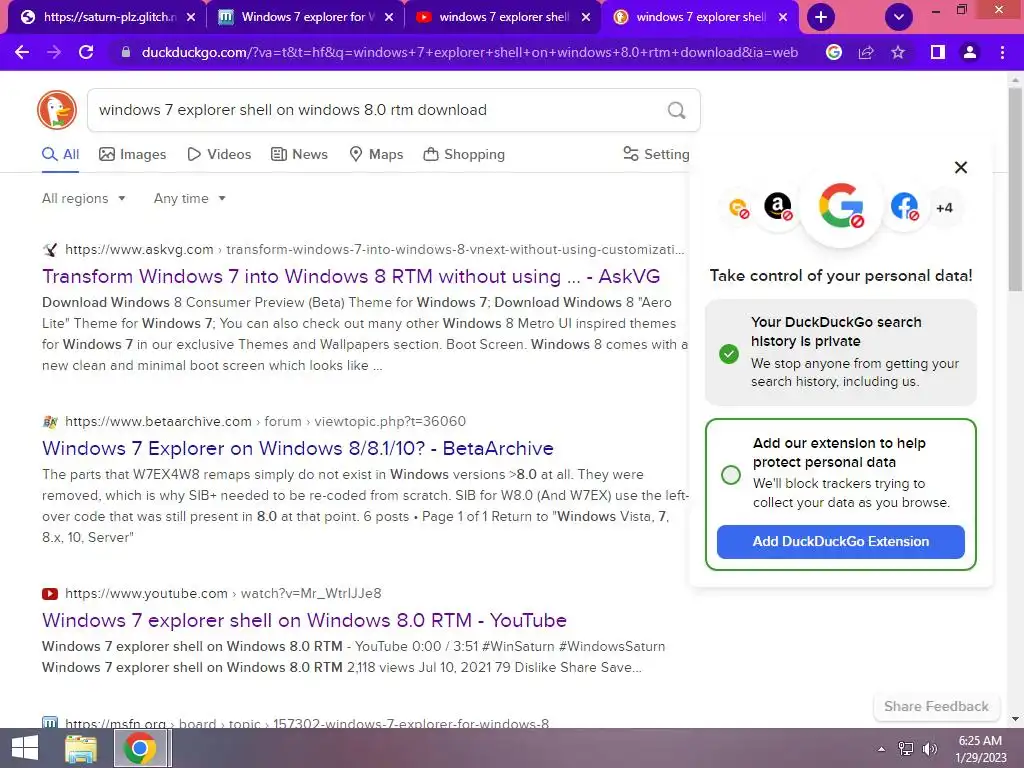
Task: Switch to the Shopping tab
Action: point(464,155)
